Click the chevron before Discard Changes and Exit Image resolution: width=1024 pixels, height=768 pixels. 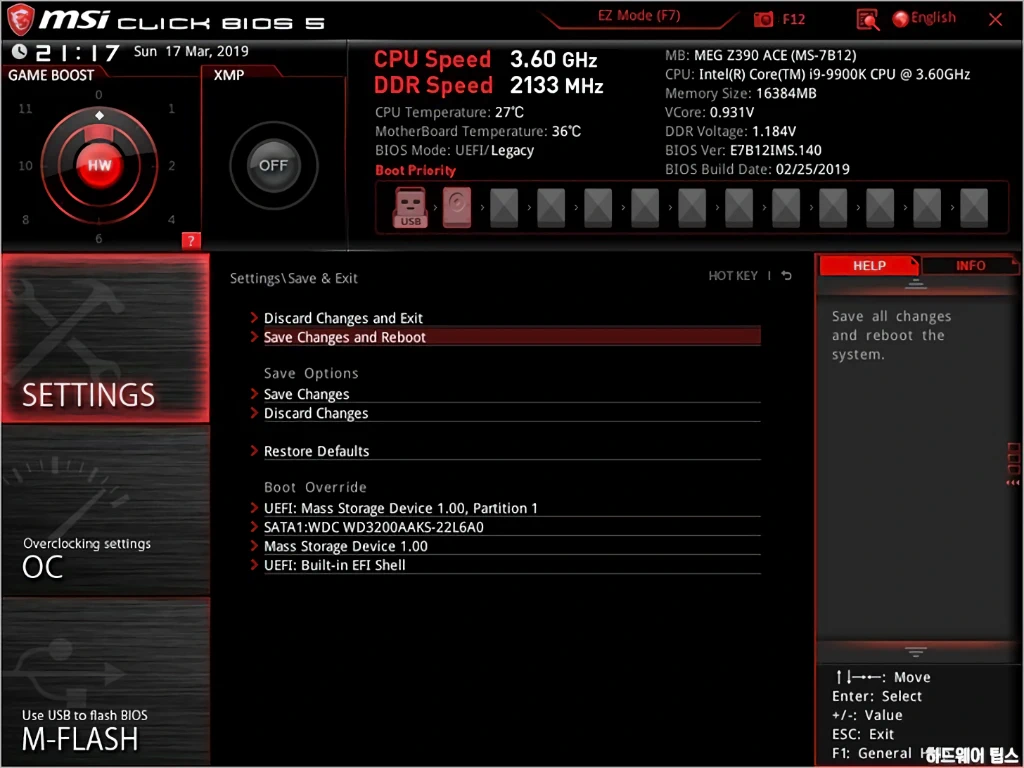(254, 317)
